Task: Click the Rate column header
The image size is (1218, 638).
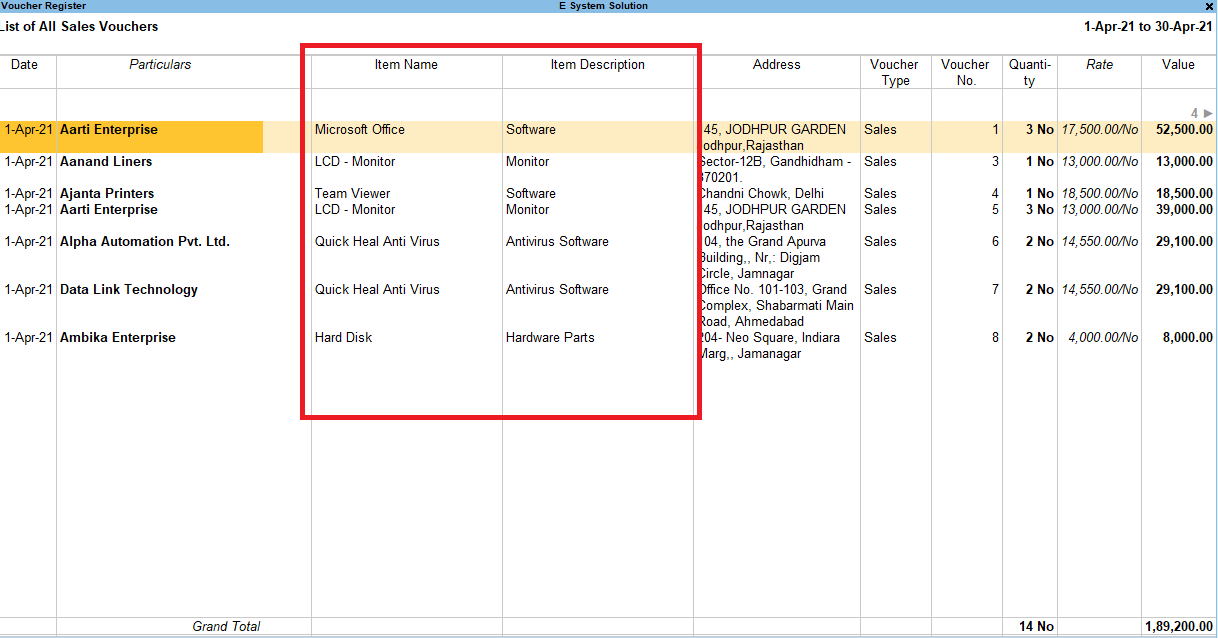Action: (x=1099, y=64)
